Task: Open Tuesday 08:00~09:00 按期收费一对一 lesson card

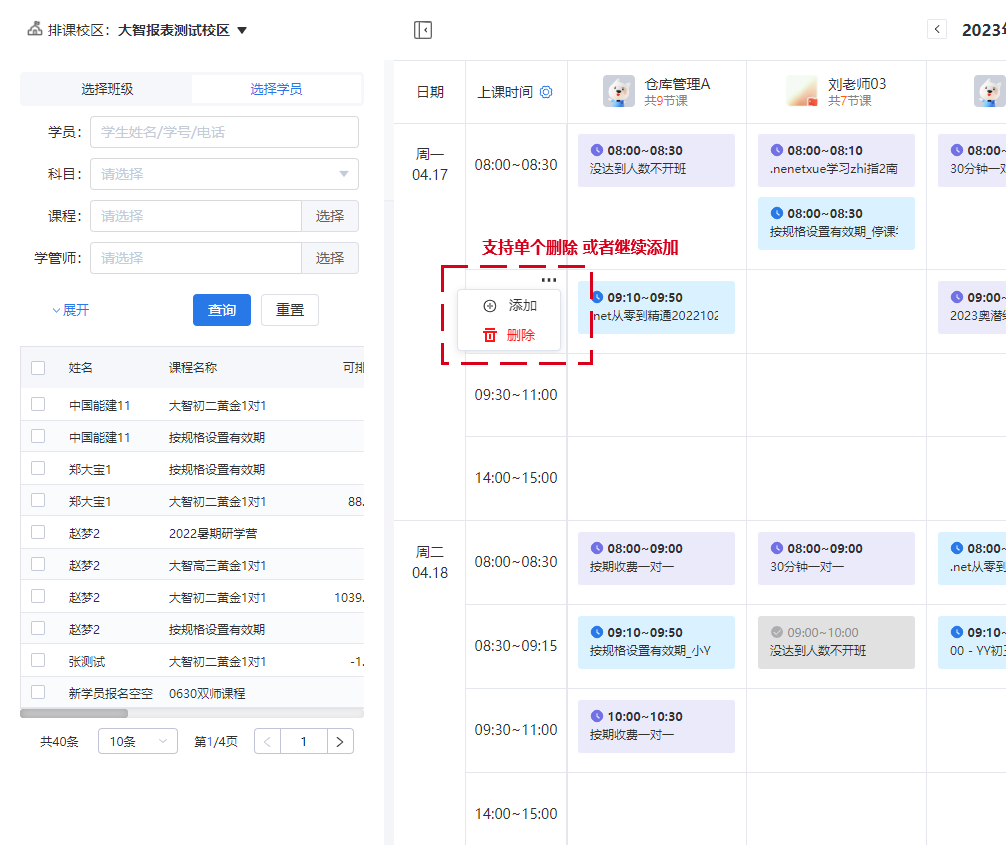Action: point(656,558)
